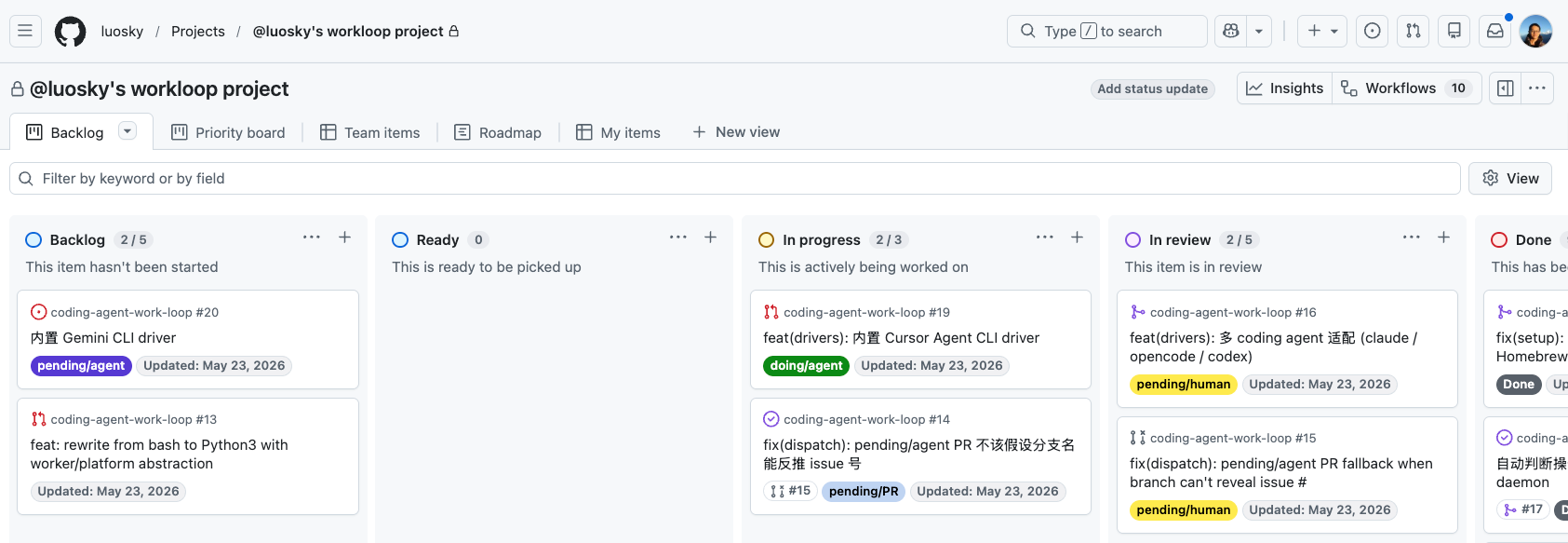
Task: Click the doing/agent green label
Action: (x=806, y=366)
